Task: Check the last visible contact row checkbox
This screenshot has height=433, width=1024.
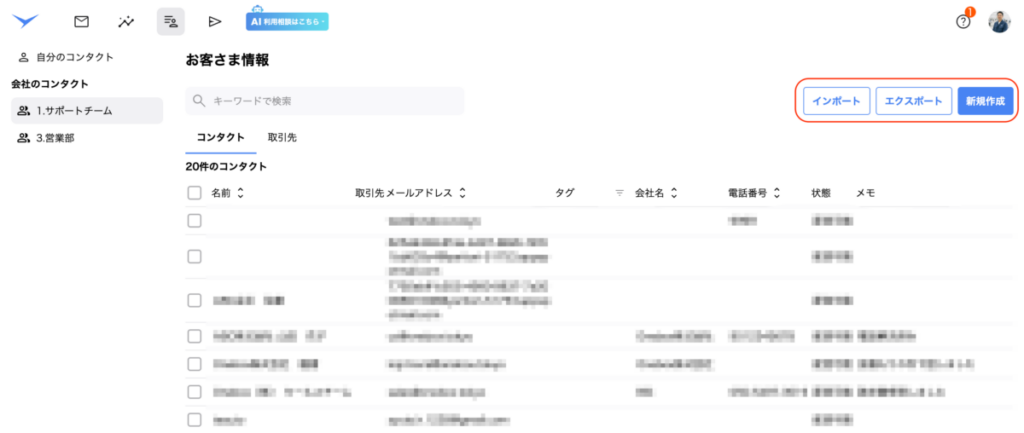Action: click(x=194, y=421)
